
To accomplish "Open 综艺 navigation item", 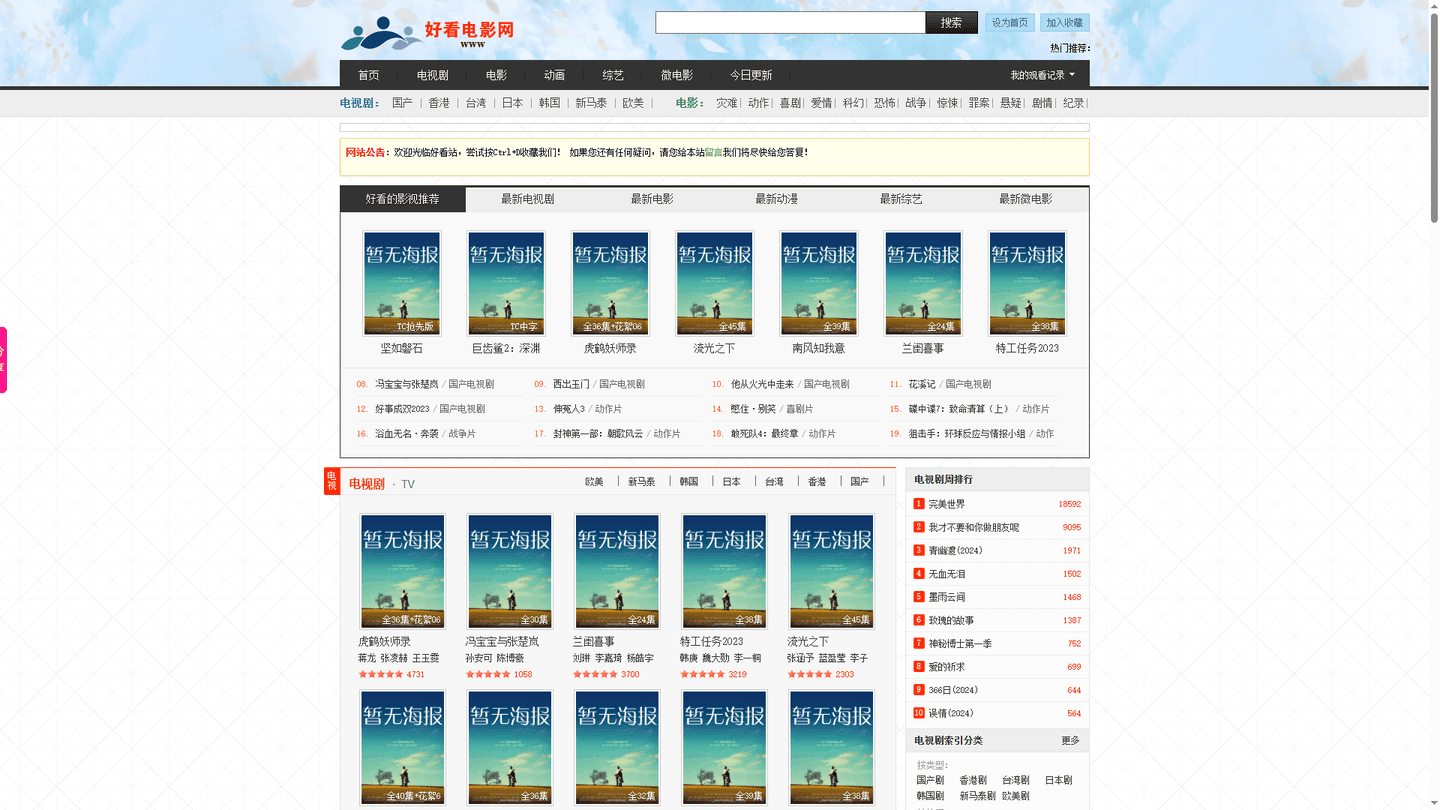I will pos(613,75).
